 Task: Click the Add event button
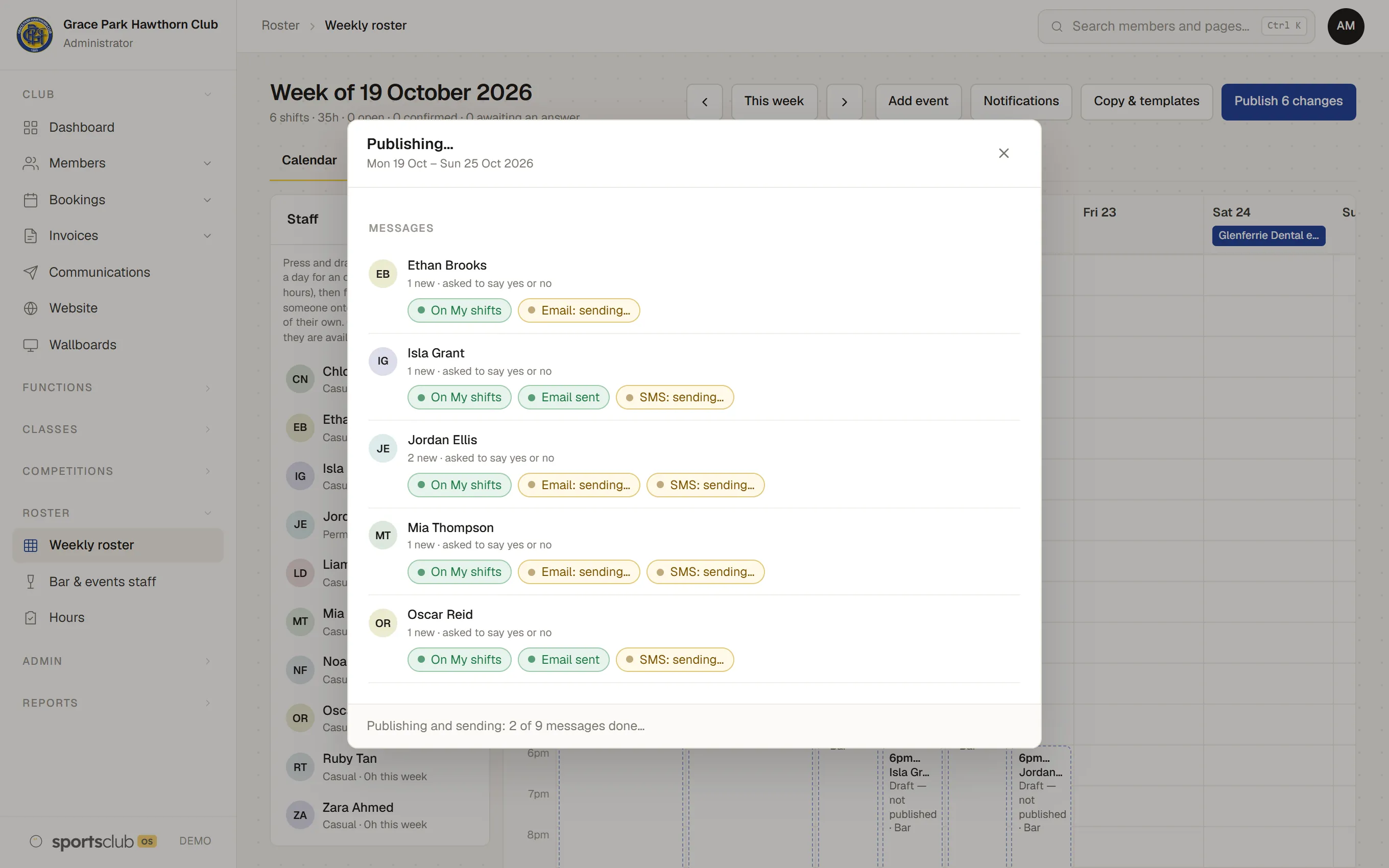click(x=918, y=102)
